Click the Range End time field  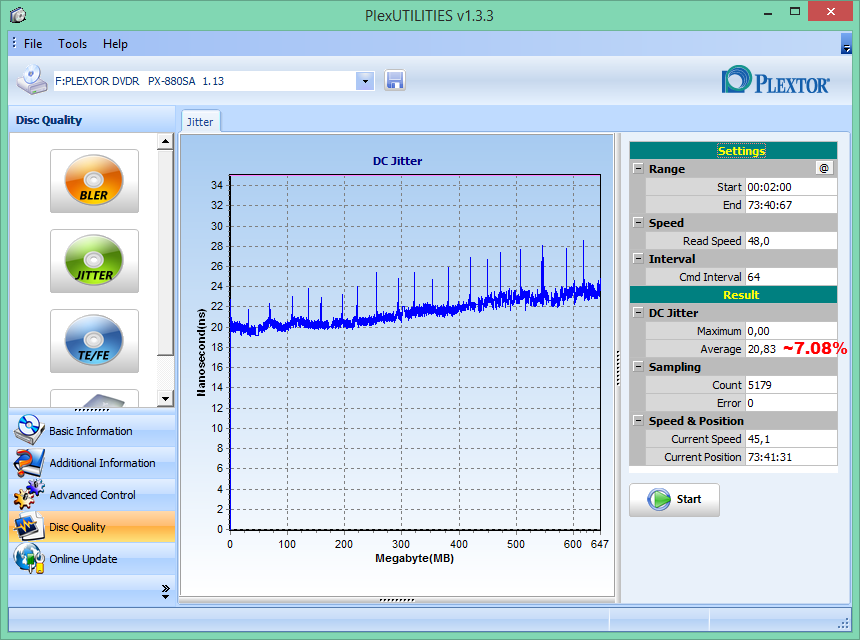point(791,205)
